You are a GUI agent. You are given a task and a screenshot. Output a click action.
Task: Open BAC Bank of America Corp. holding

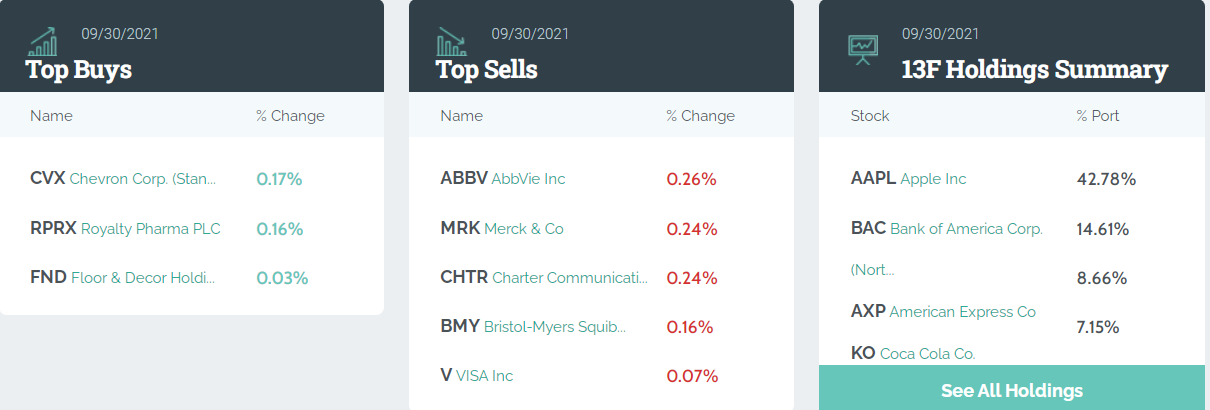[x=947, y=229]
